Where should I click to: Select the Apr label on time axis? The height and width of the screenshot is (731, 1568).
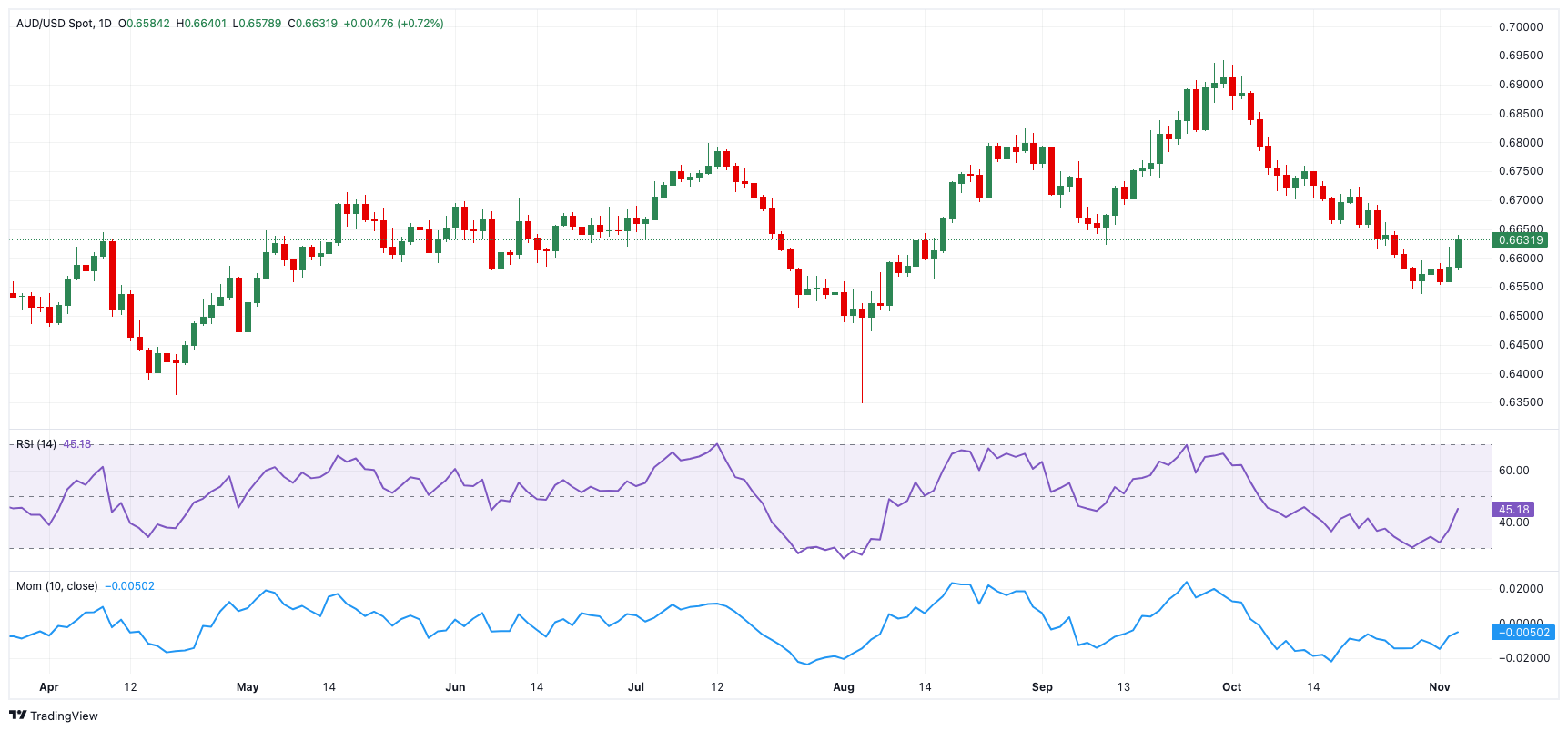pos(49,687)
